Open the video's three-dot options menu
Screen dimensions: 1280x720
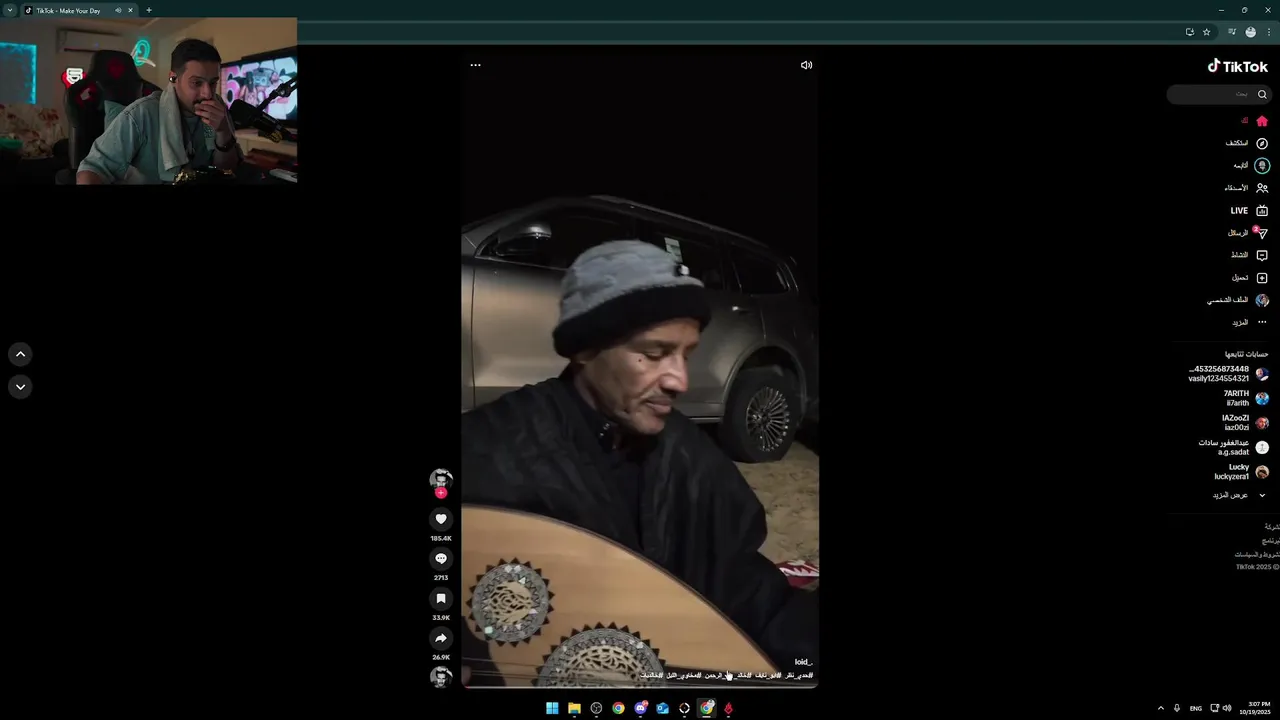click(475, 65)
